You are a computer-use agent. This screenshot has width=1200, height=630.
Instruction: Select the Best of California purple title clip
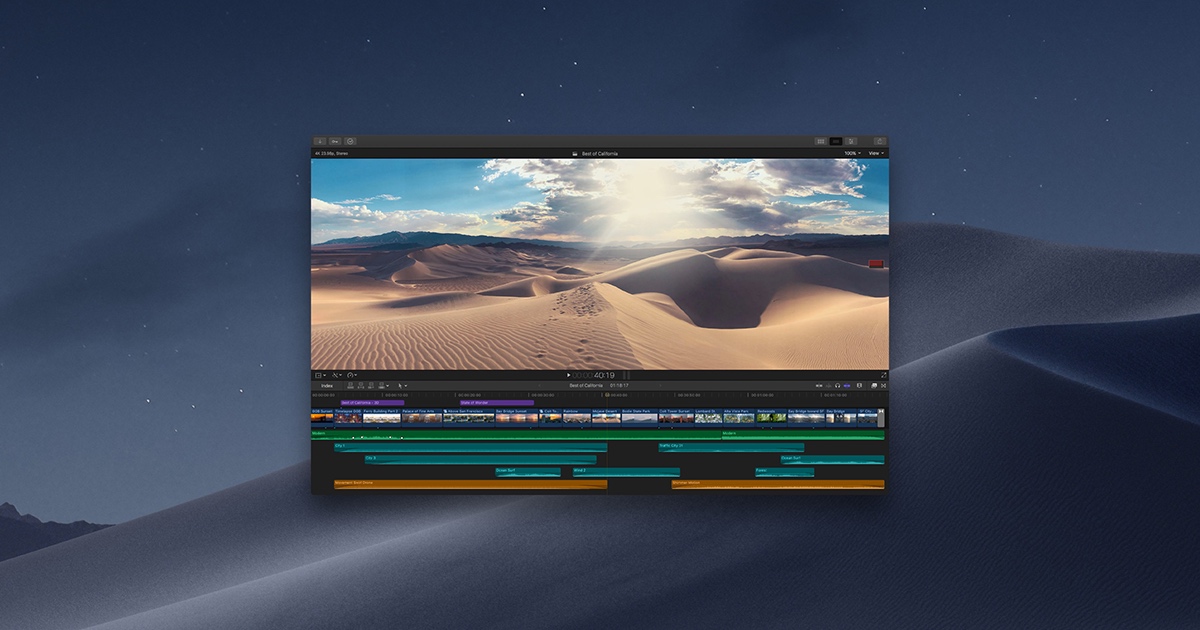coord(372,402)
